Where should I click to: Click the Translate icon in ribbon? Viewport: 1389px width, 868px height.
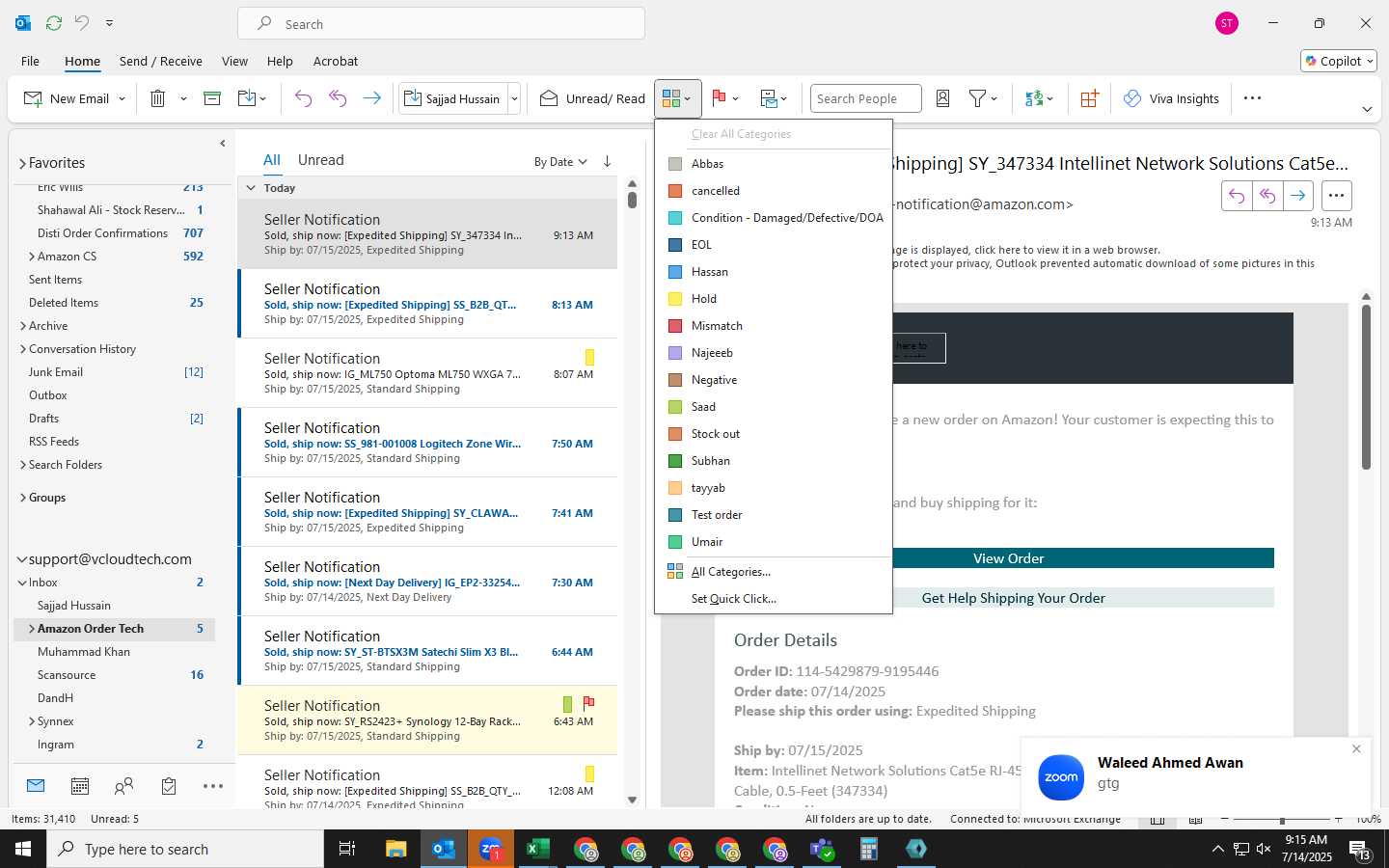(1034, 98)
